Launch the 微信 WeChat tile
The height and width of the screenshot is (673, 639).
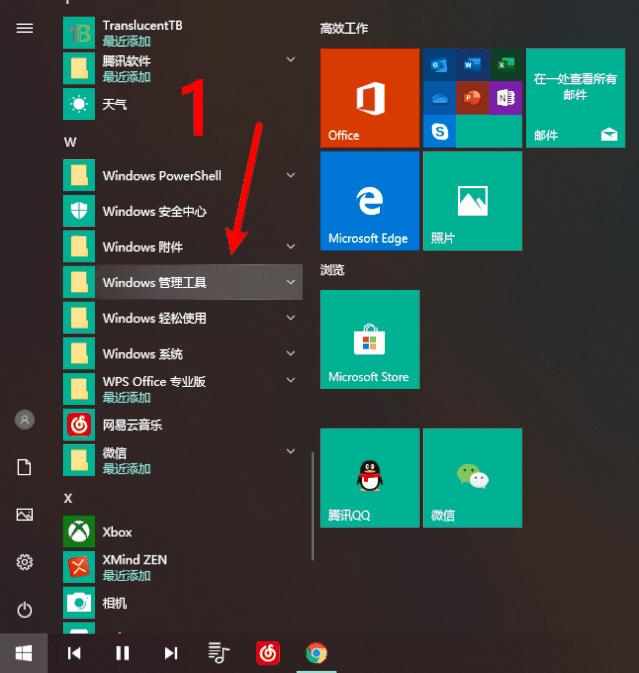click(x=472, y=478)
